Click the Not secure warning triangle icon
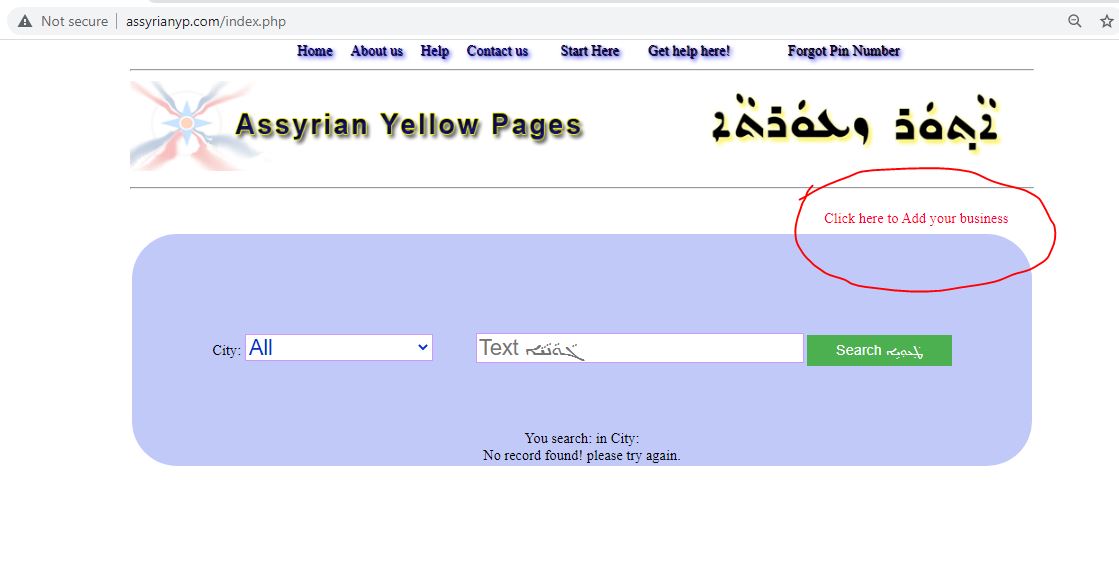 coord(25,21)
